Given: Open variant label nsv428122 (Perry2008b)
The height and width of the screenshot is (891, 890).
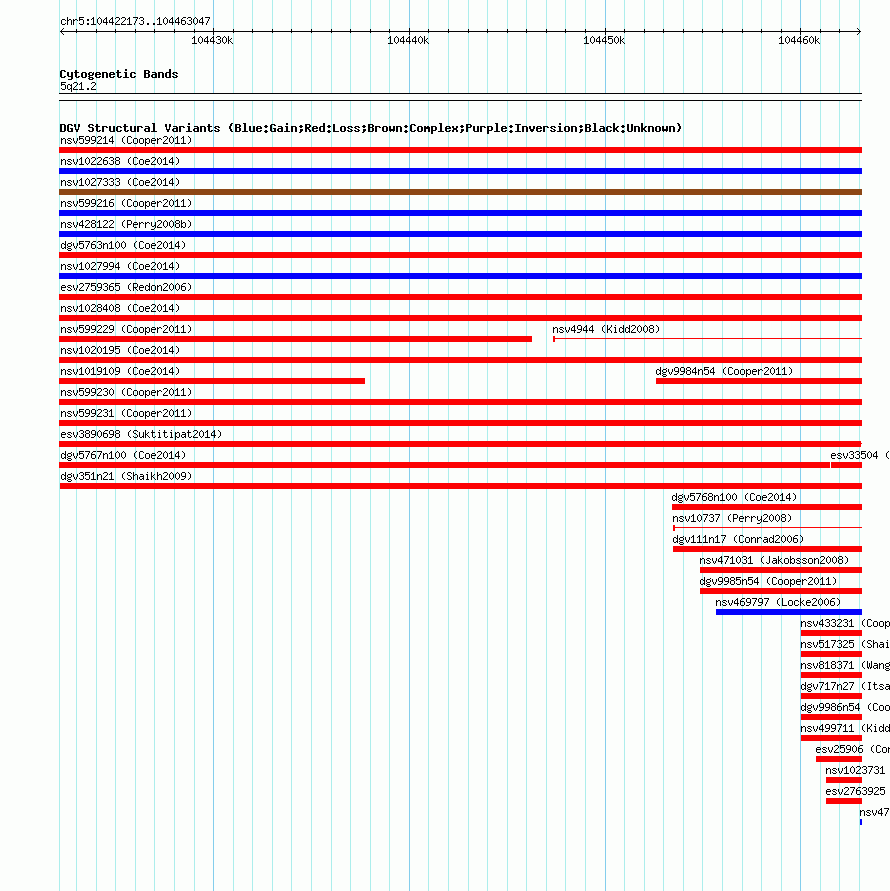Looking at the screenshot, I should (126, 224).
